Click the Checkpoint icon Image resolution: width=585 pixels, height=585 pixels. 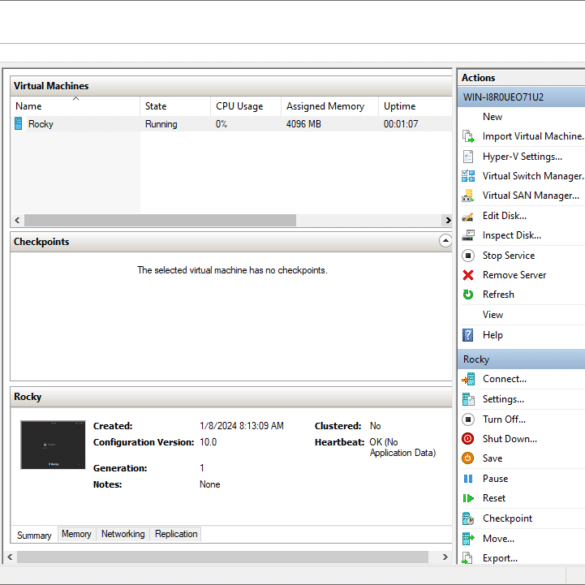(468, 519)
